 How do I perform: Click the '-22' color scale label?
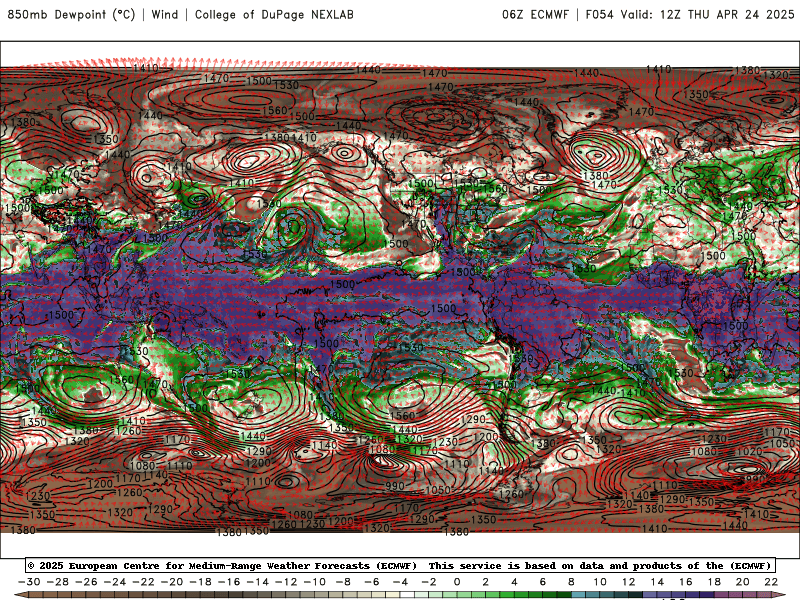pyautogui.click(x=143, y=582)
